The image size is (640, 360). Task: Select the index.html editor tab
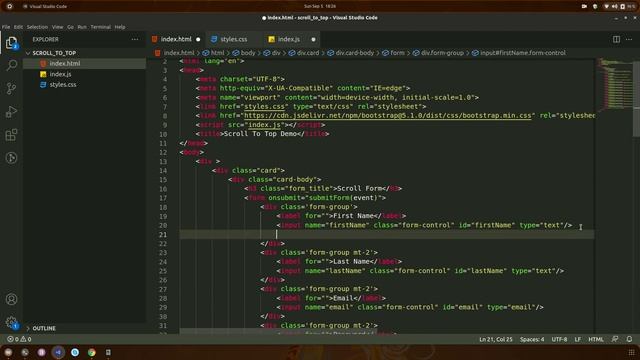pyautogui.click(x=176, y=39)
